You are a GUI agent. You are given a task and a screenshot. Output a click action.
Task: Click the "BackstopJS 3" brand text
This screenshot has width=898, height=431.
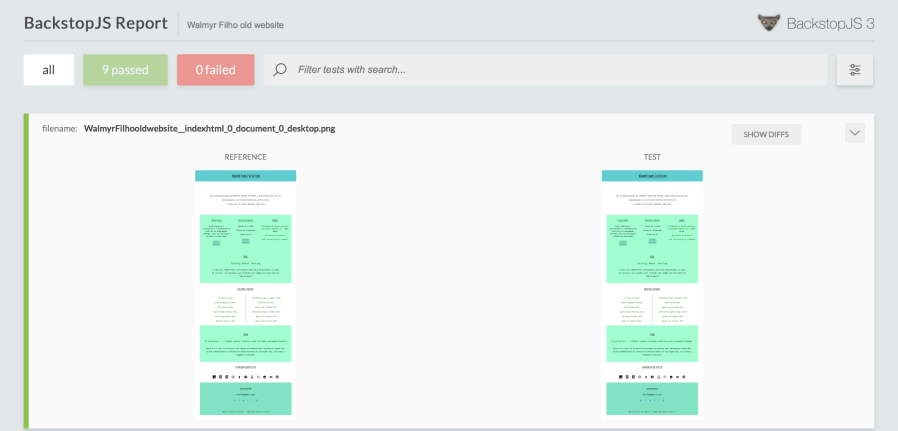[832, 22]
